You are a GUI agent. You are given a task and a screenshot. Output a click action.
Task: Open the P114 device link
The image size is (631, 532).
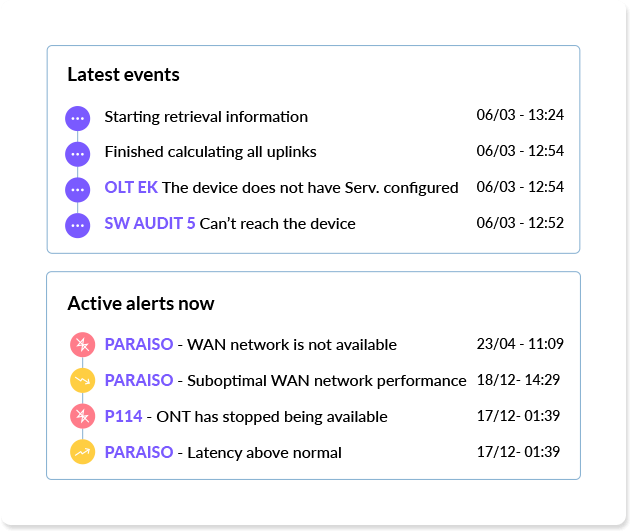coord(124,416)
